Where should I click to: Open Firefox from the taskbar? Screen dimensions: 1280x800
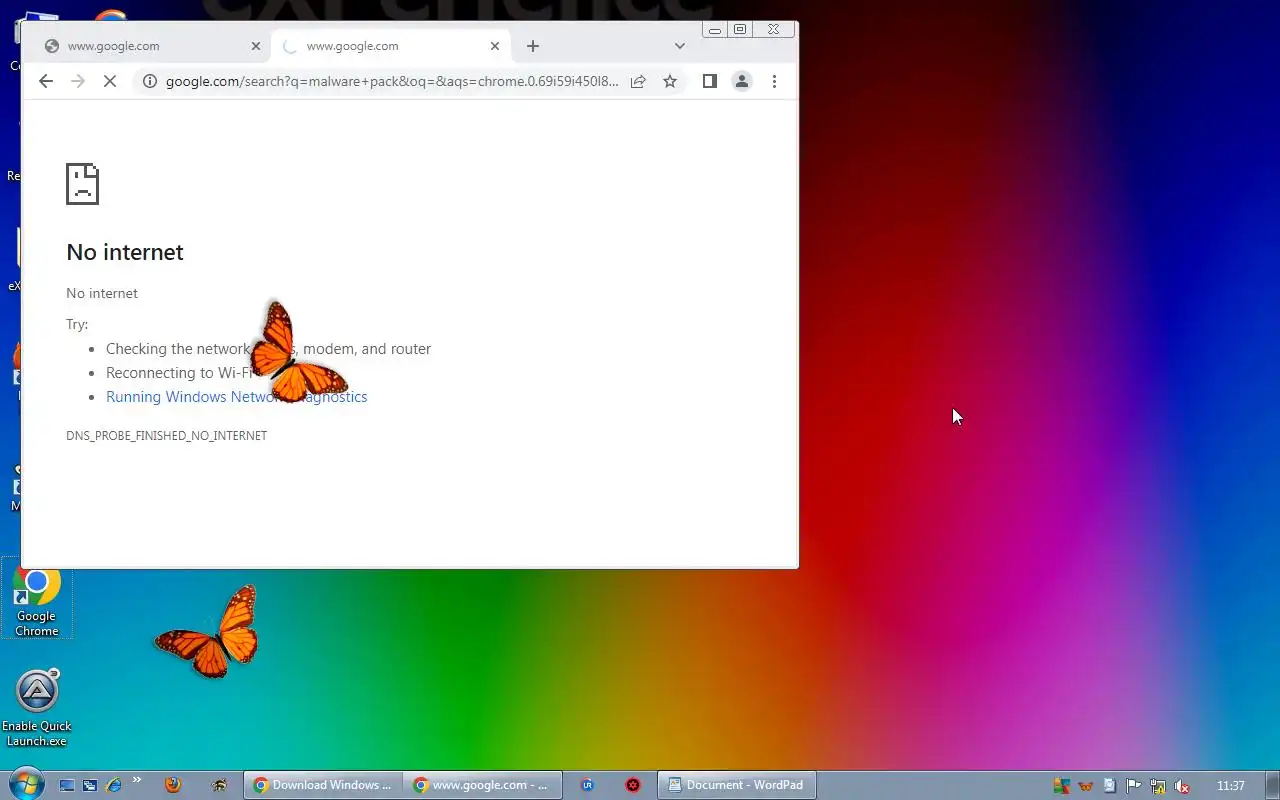(172, 786)
